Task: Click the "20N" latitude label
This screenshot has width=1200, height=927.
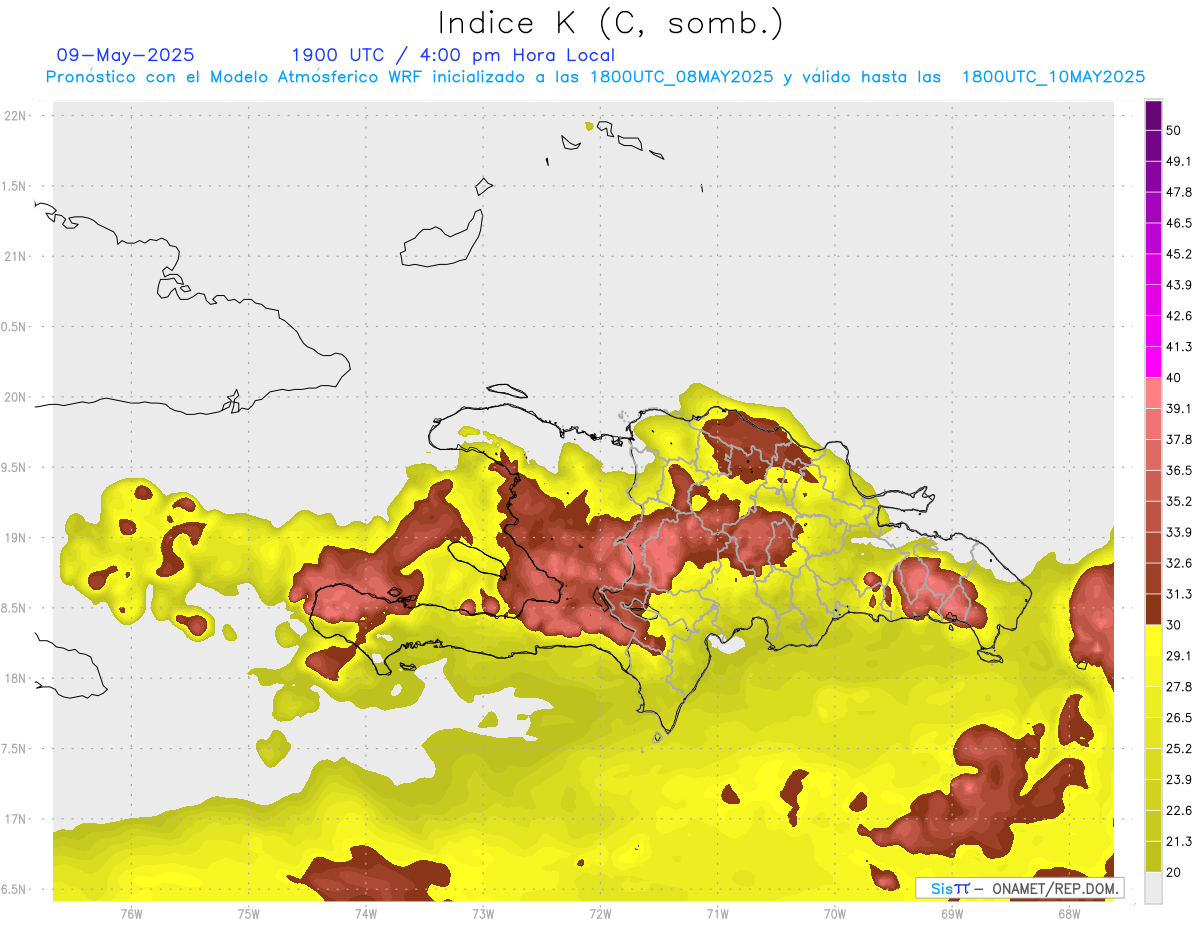Action: [x=17, y=397]
